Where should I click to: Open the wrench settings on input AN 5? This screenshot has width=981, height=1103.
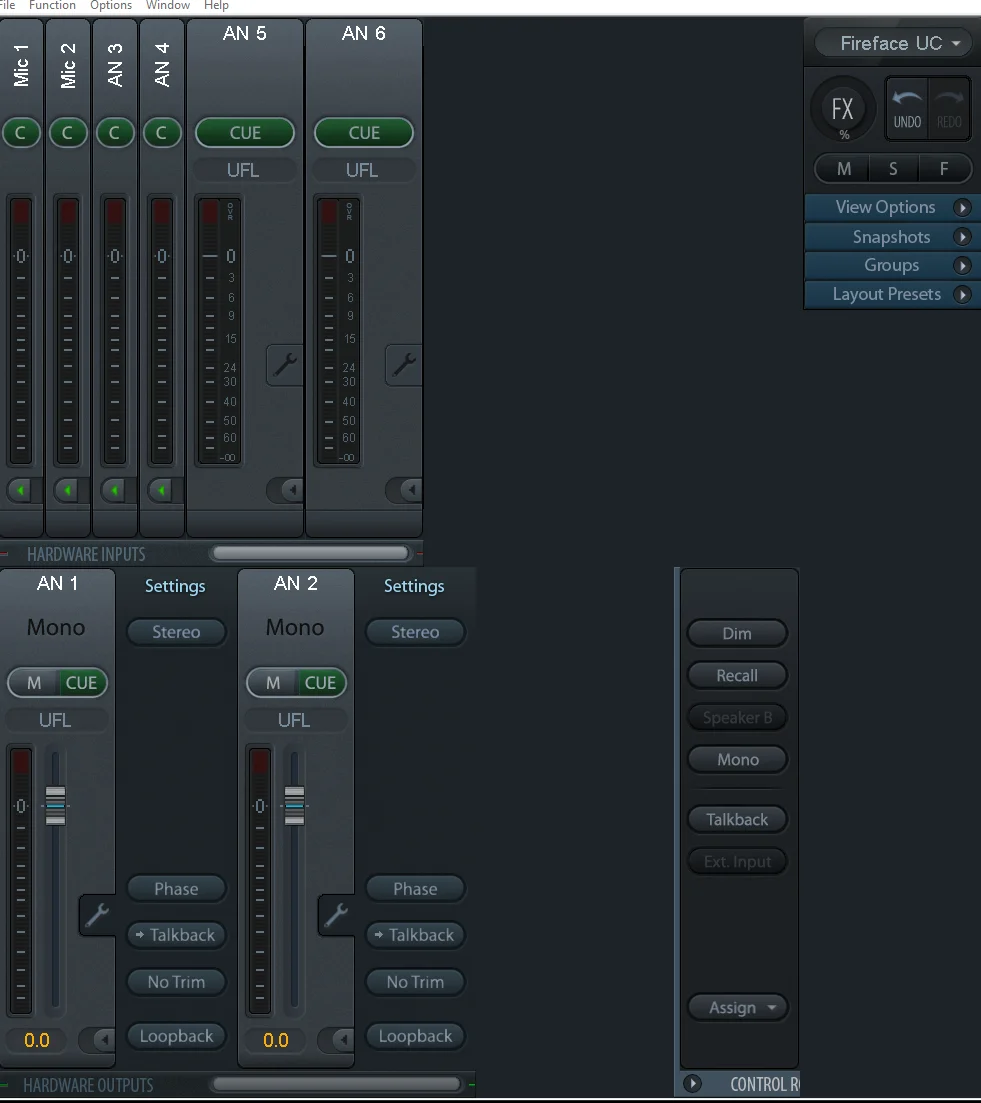click(285, 364)
